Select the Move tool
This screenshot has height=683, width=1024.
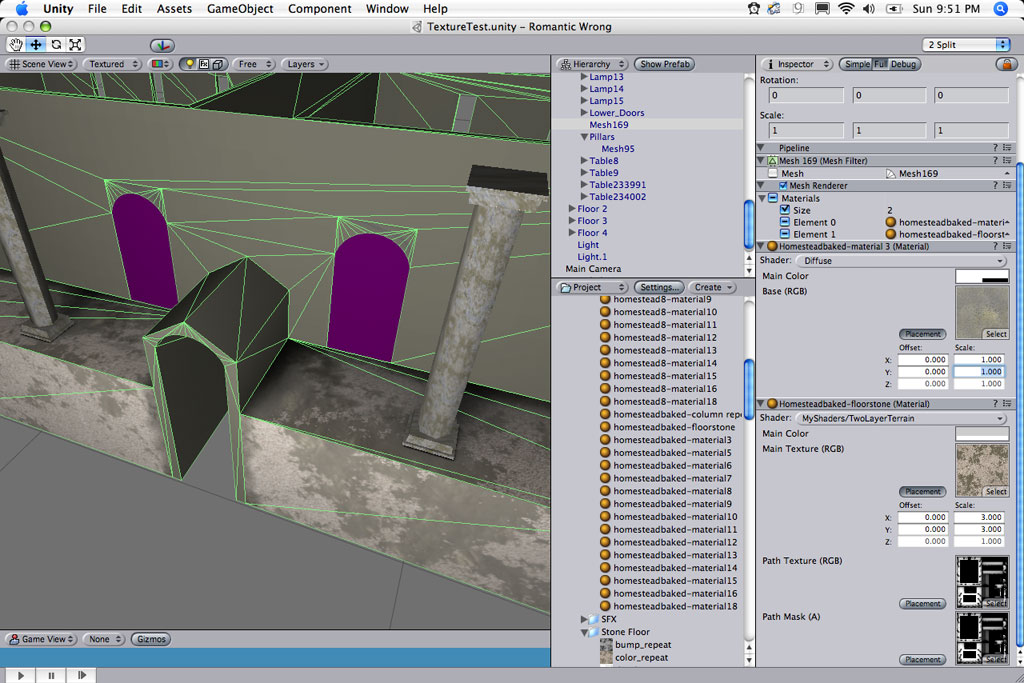pyautogui.click(x=34, y=44)
